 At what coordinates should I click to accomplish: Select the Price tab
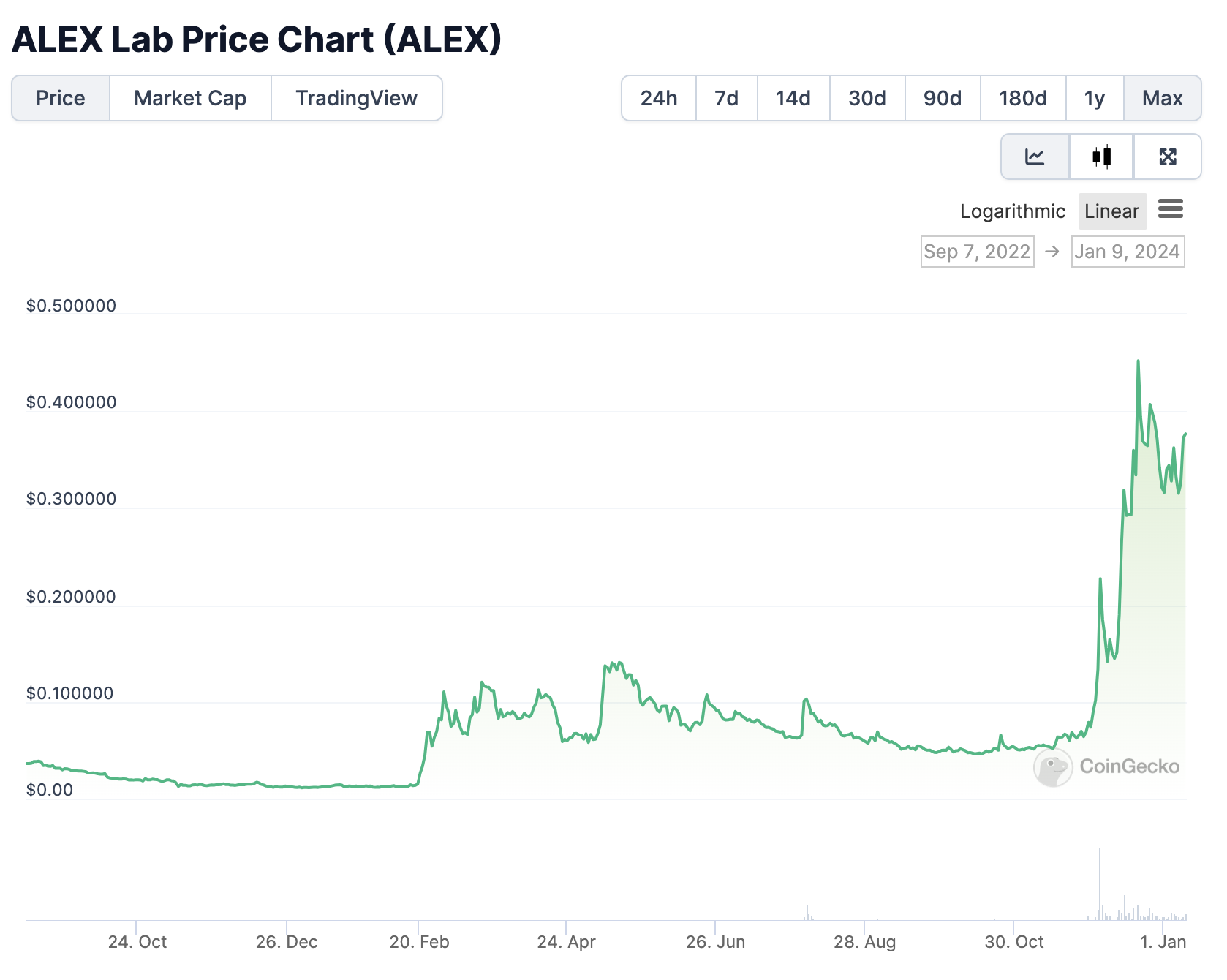[x=61, y=98]
